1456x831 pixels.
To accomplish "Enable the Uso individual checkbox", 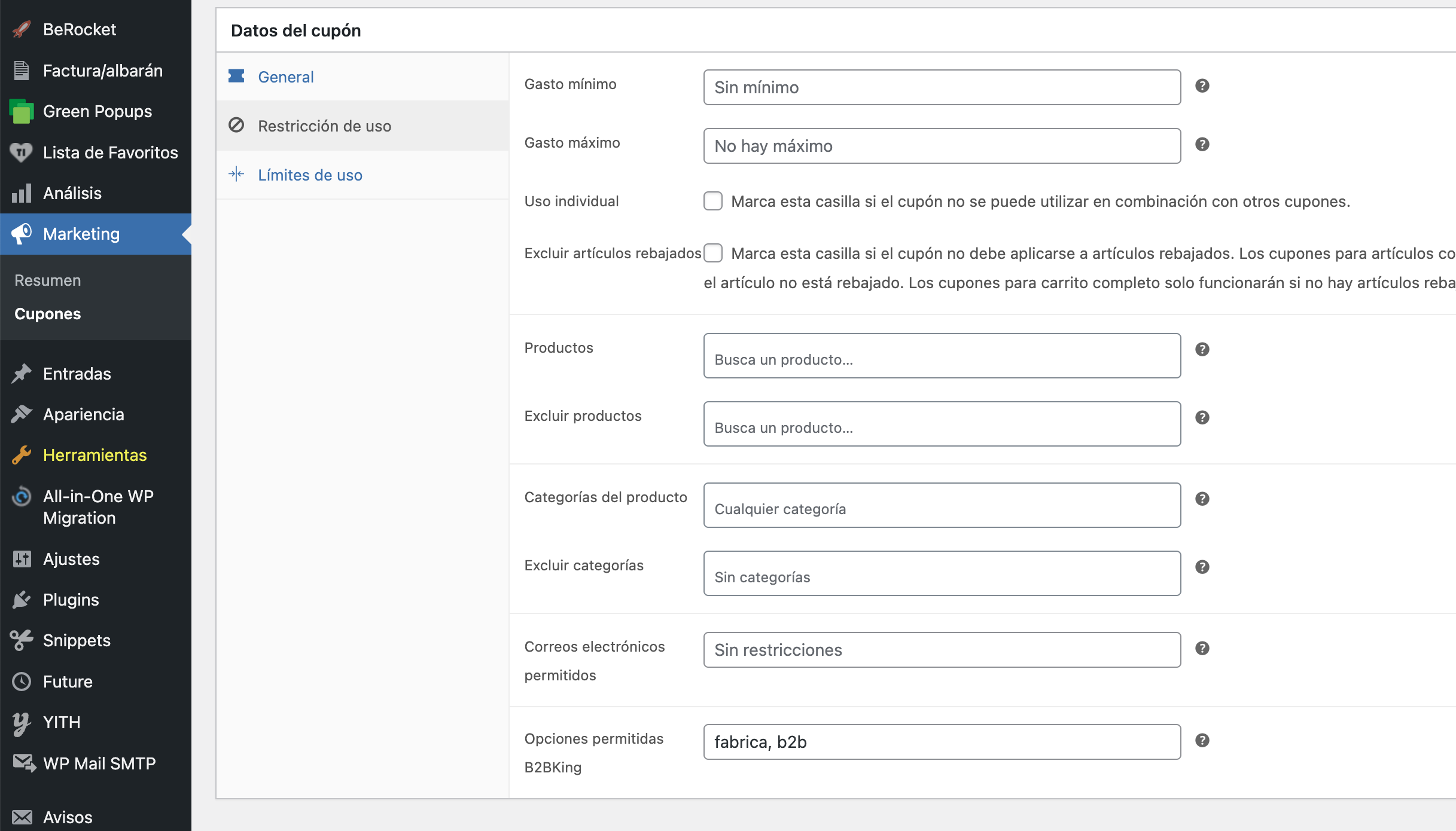I will point(713,201).
